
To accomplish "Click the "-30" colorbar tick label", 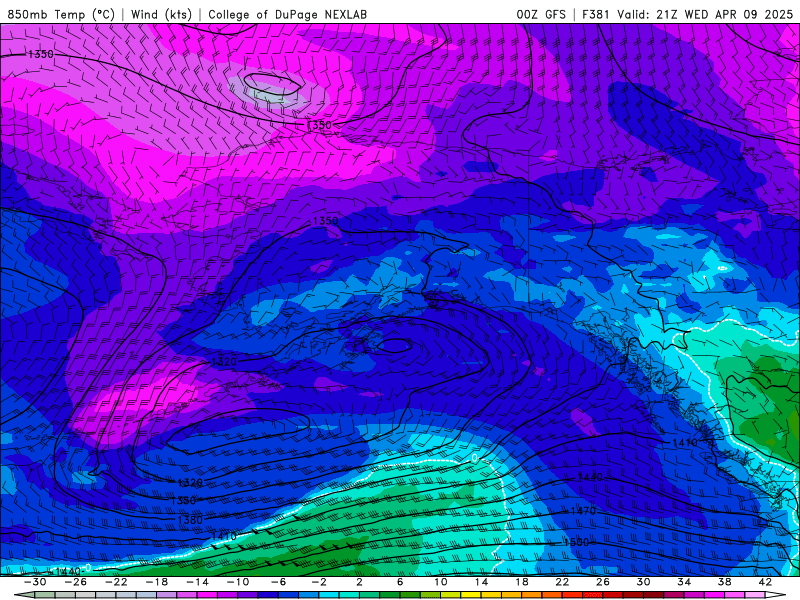I will [35, 582].
